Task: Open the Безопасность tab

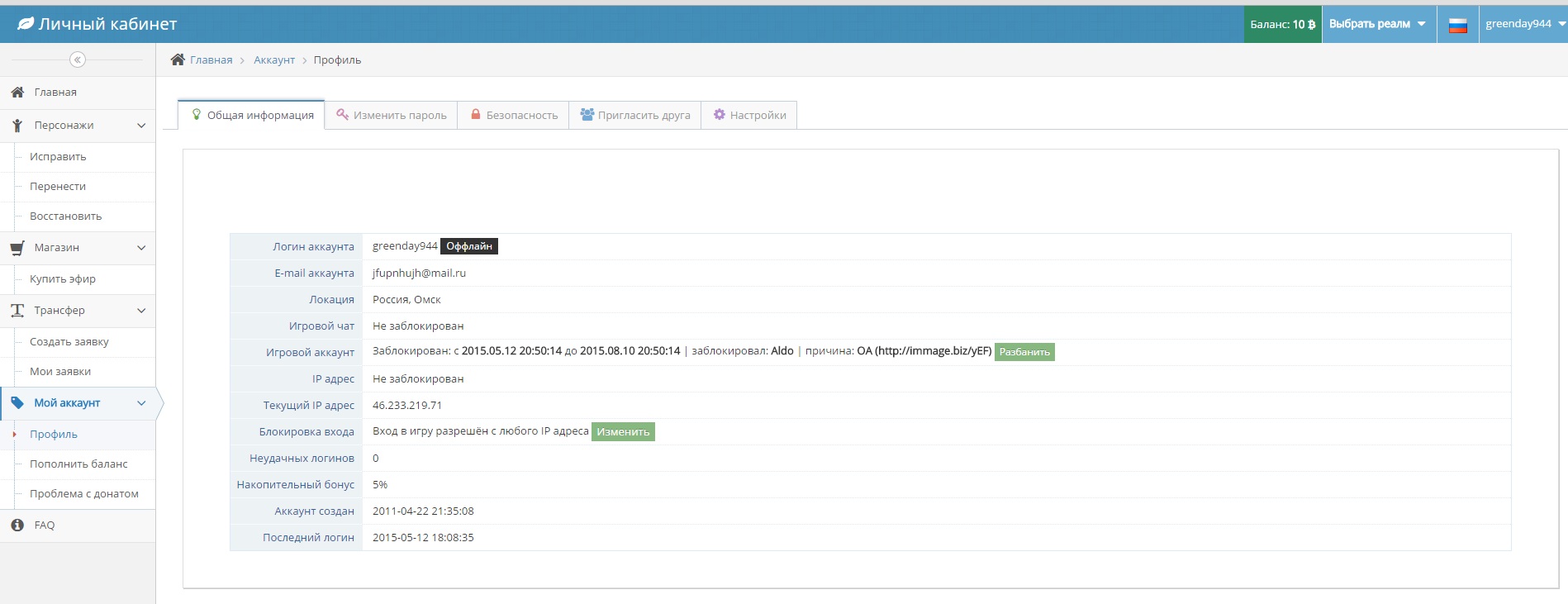Action: (x=514, y=115)
